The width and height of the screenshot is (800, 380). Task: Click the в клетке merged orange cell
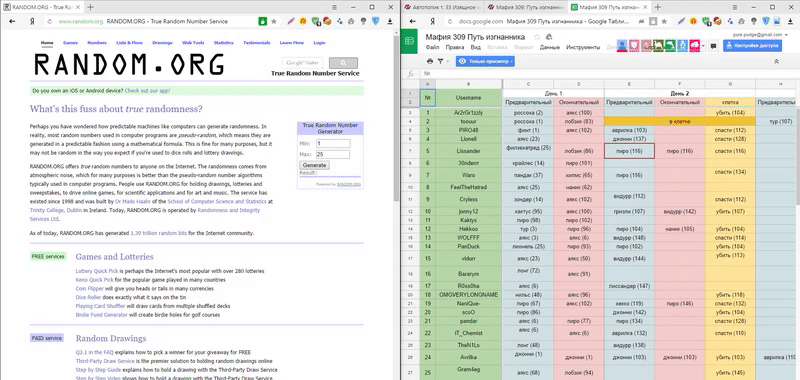[680, 121]
